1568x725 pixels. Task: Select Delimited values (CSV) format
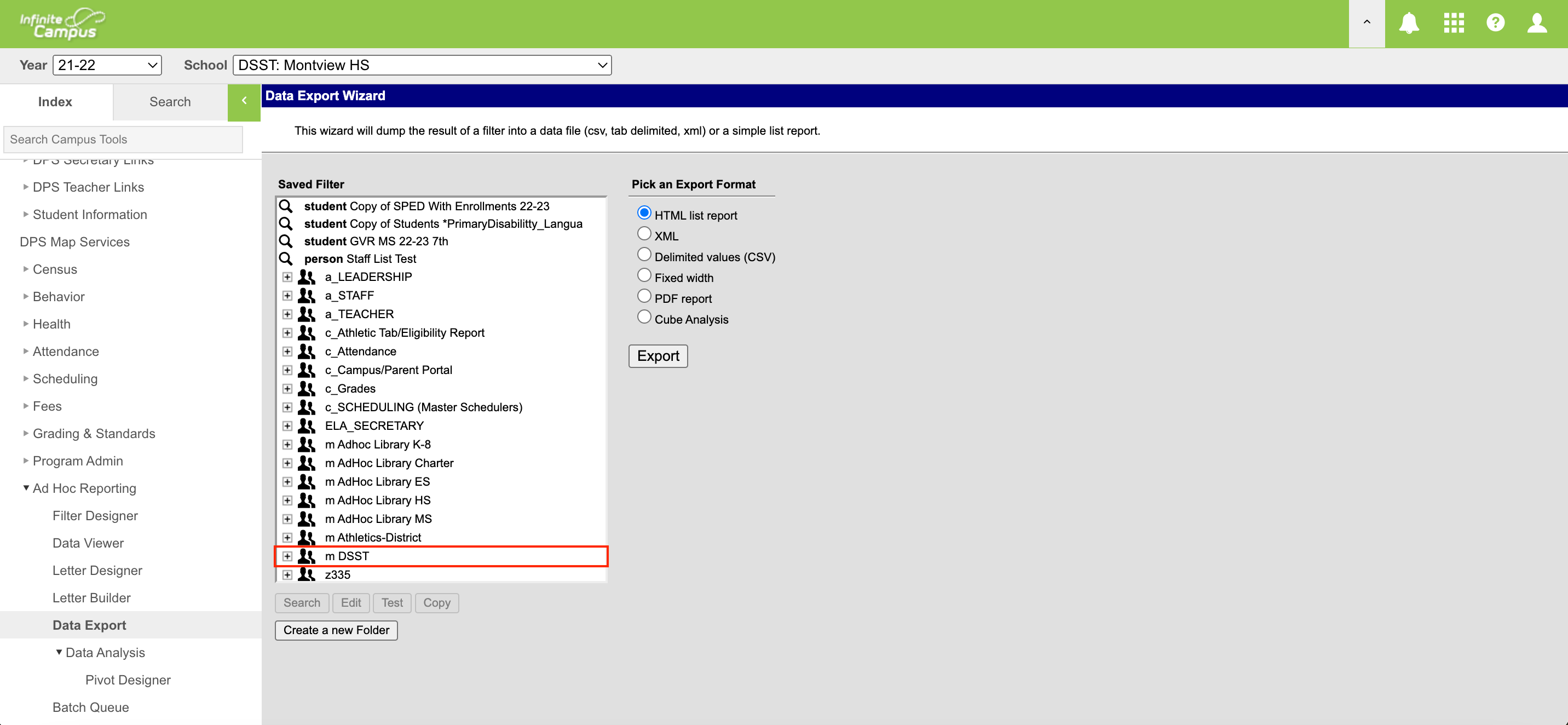644,255
